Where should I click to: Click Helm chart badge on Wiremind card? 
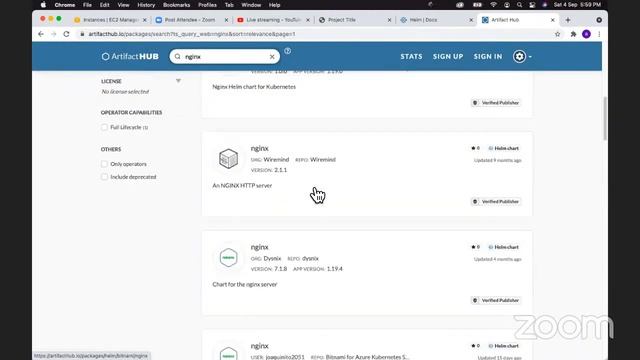(504, 148)
